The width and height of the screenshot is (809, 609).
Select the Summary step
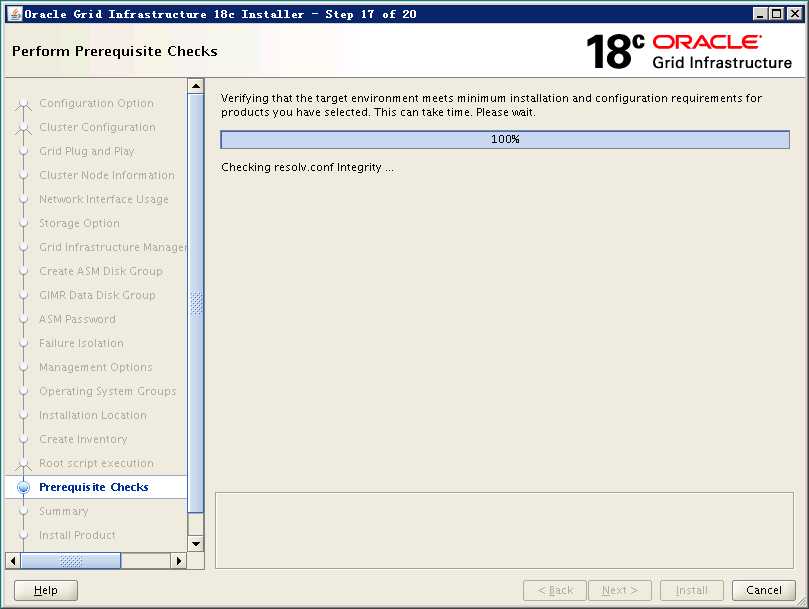64,511
